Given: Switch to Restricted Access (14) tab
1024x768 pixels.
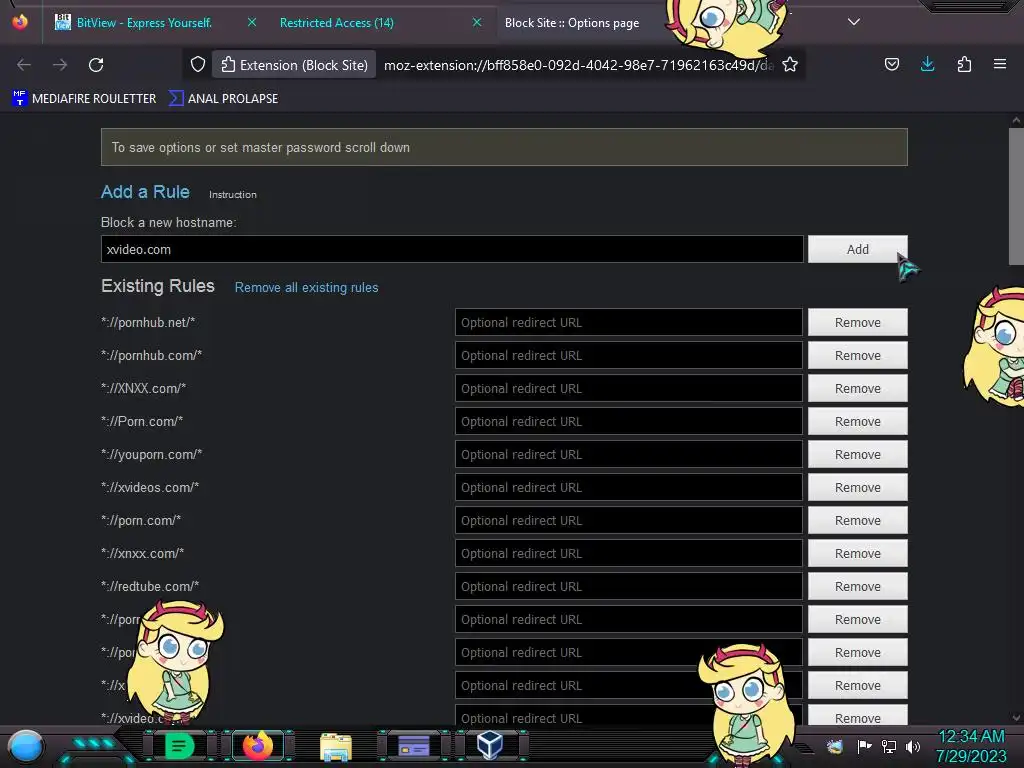Looking at the screenshot, I should coord(336,23).
